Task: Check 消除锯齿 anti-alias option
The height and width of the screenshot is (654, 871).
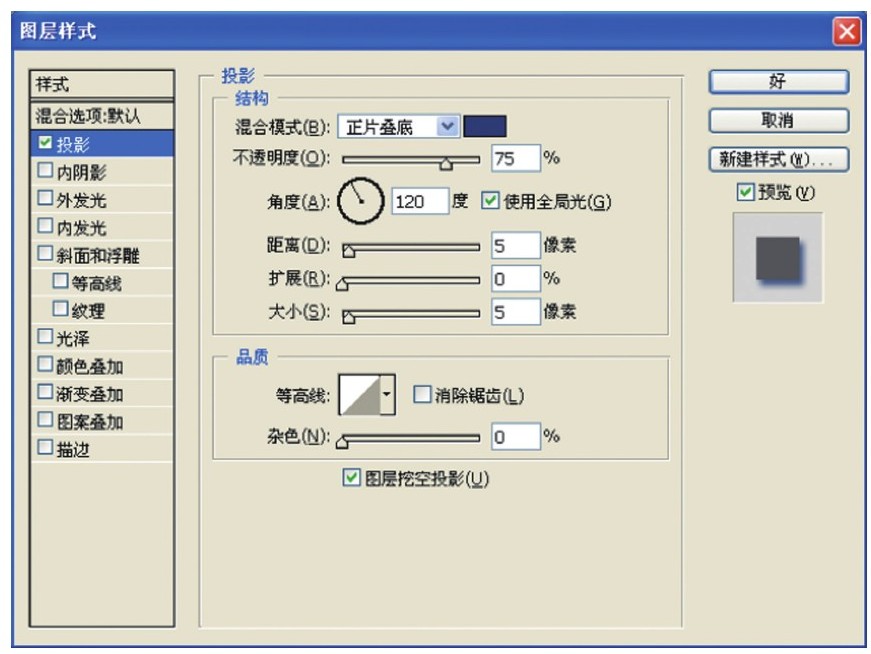Action: [x=422, y=395]
